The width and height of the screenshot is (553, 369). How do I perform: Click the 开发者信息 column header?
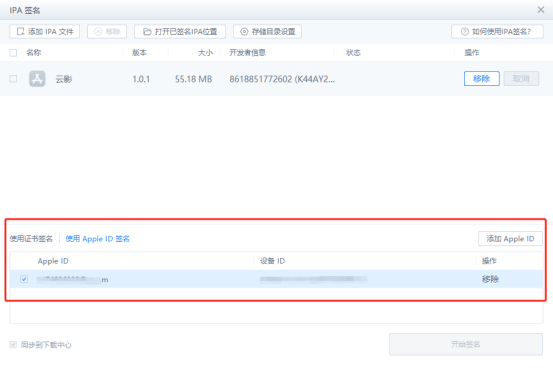pos(248,53)
